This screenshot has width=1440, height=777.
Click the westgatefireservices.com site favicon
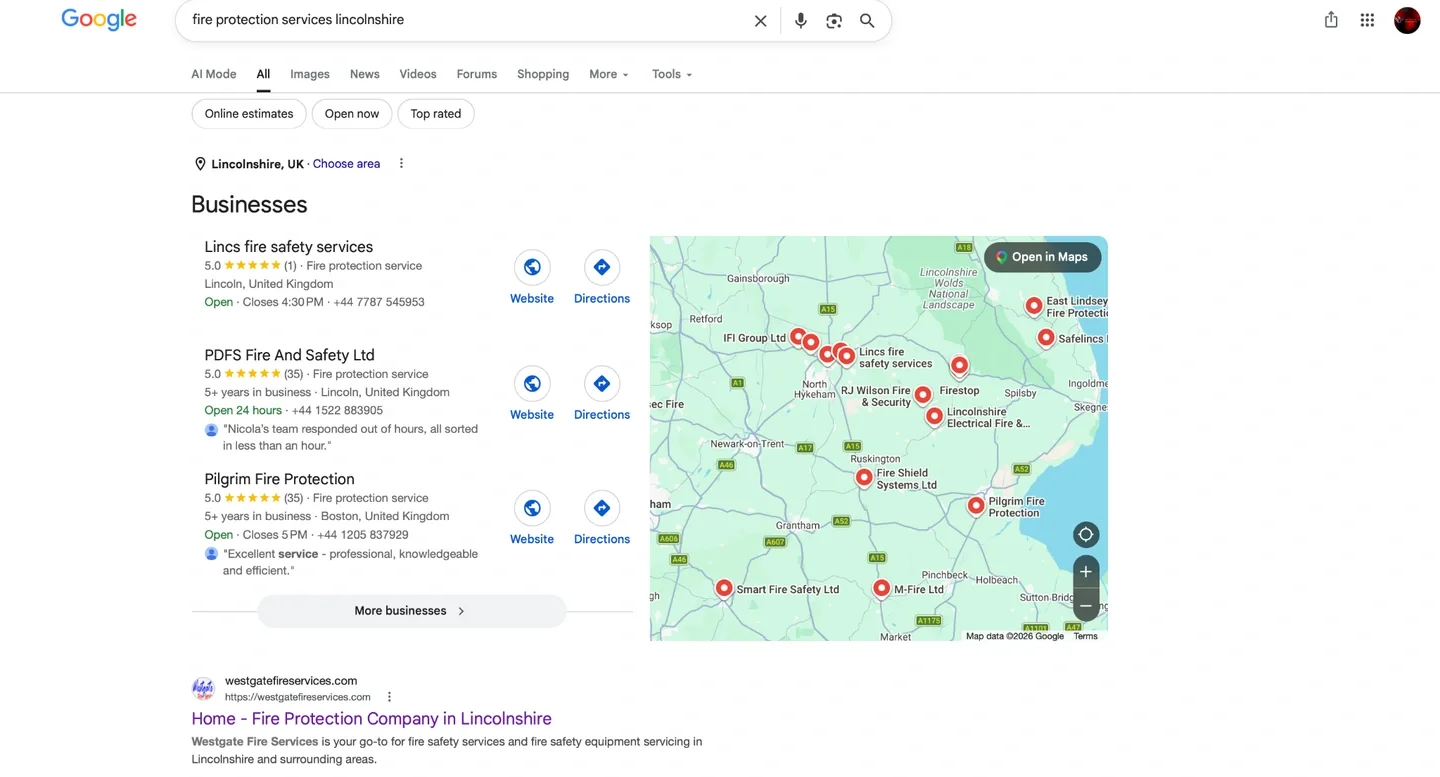tap(203, 688)
